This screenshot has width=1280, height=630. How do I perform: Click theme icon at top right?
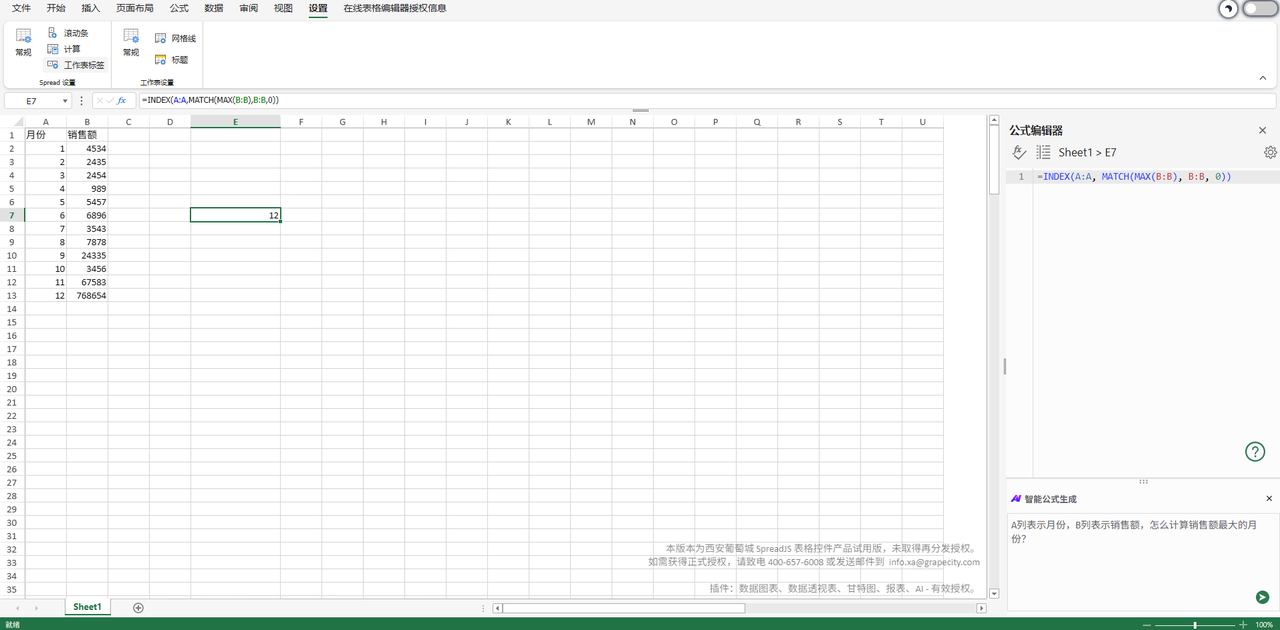coord(1228,8)
